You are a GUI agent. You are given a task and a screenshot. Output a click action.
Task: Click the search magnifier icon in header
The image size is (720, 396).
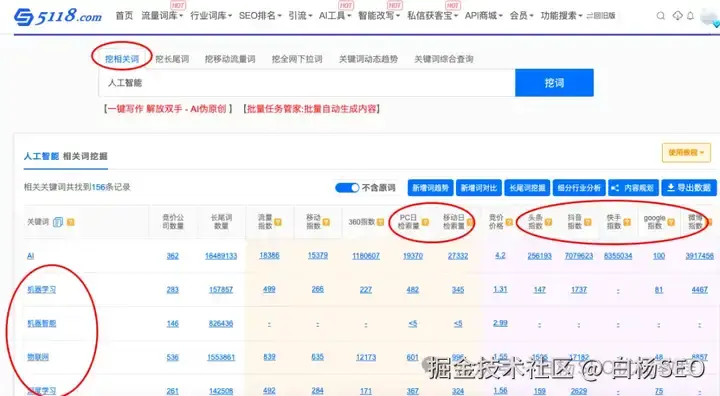click(661, 16)
